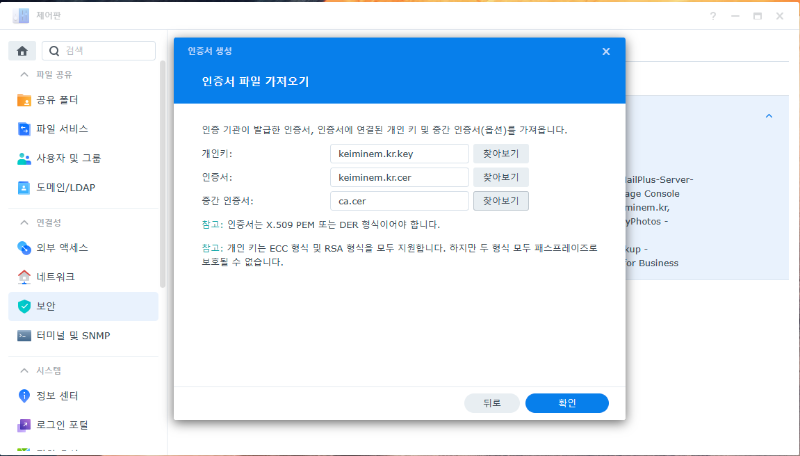
Task: Click the Back (뒤로) button
Action: click(x=492, y=403)
